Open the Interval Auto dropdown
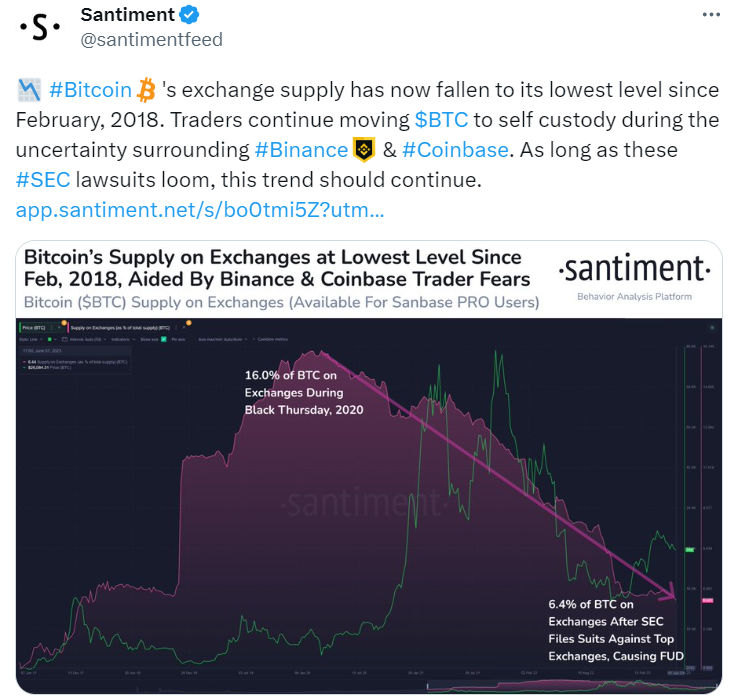Viewport: 737px width, 698px height. click(85, 339)
